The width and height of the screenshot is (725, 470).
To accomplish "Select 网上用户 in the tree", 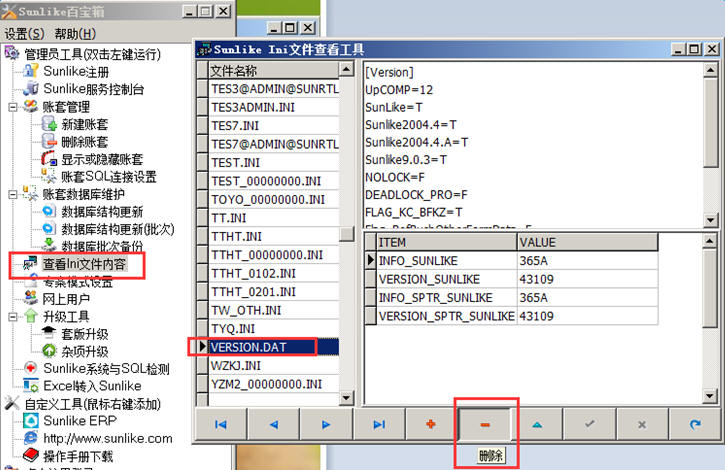I will pyautogui.click(x=66, y=299).
